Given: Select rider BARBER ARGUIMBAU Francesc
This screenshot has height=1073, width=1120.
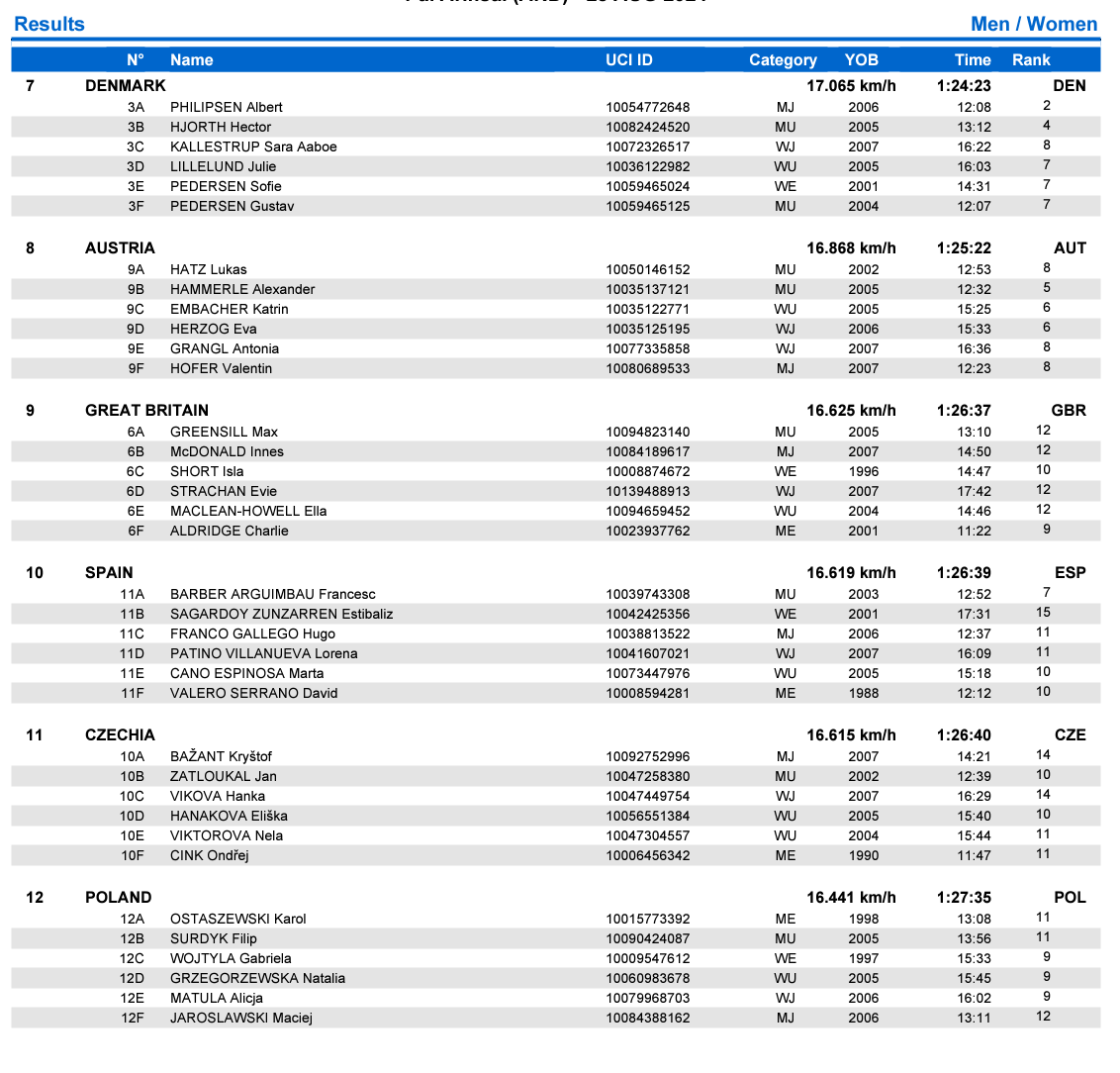Looking at the screenshot, I should [x=273, y=594].
